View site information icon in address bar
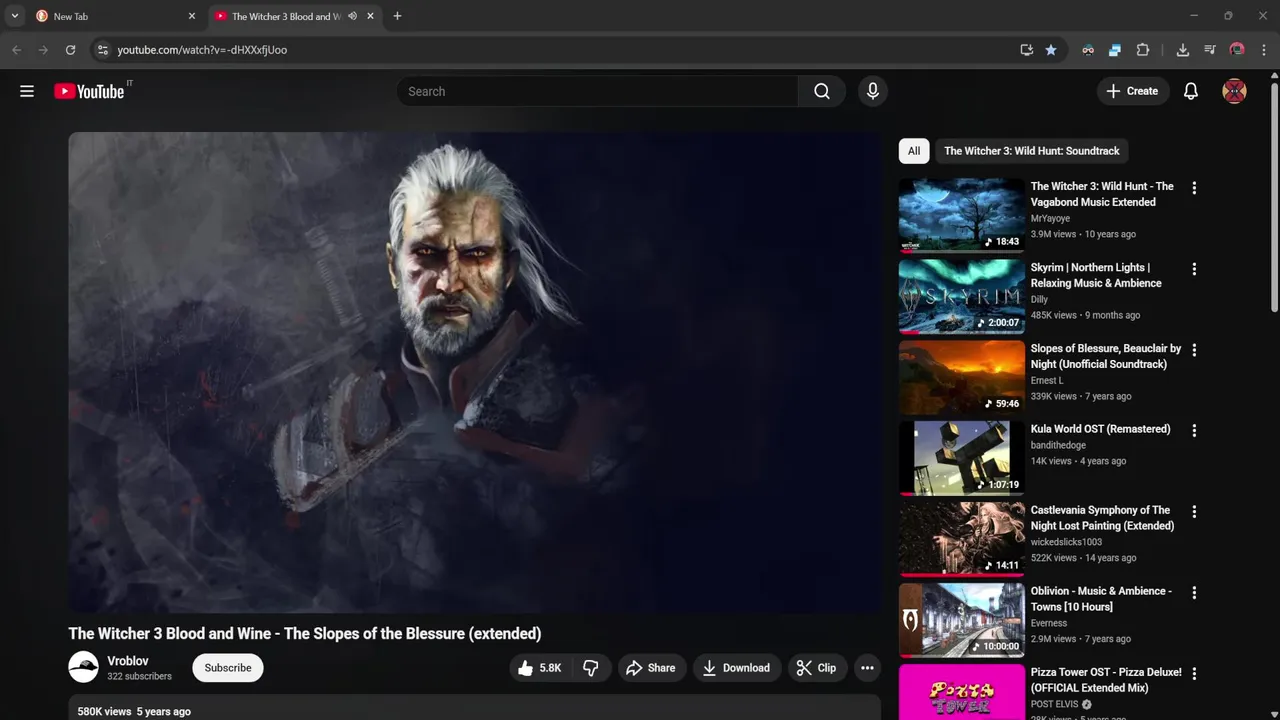The width and height of the screenshot is (1280, 720). [102, 50]
